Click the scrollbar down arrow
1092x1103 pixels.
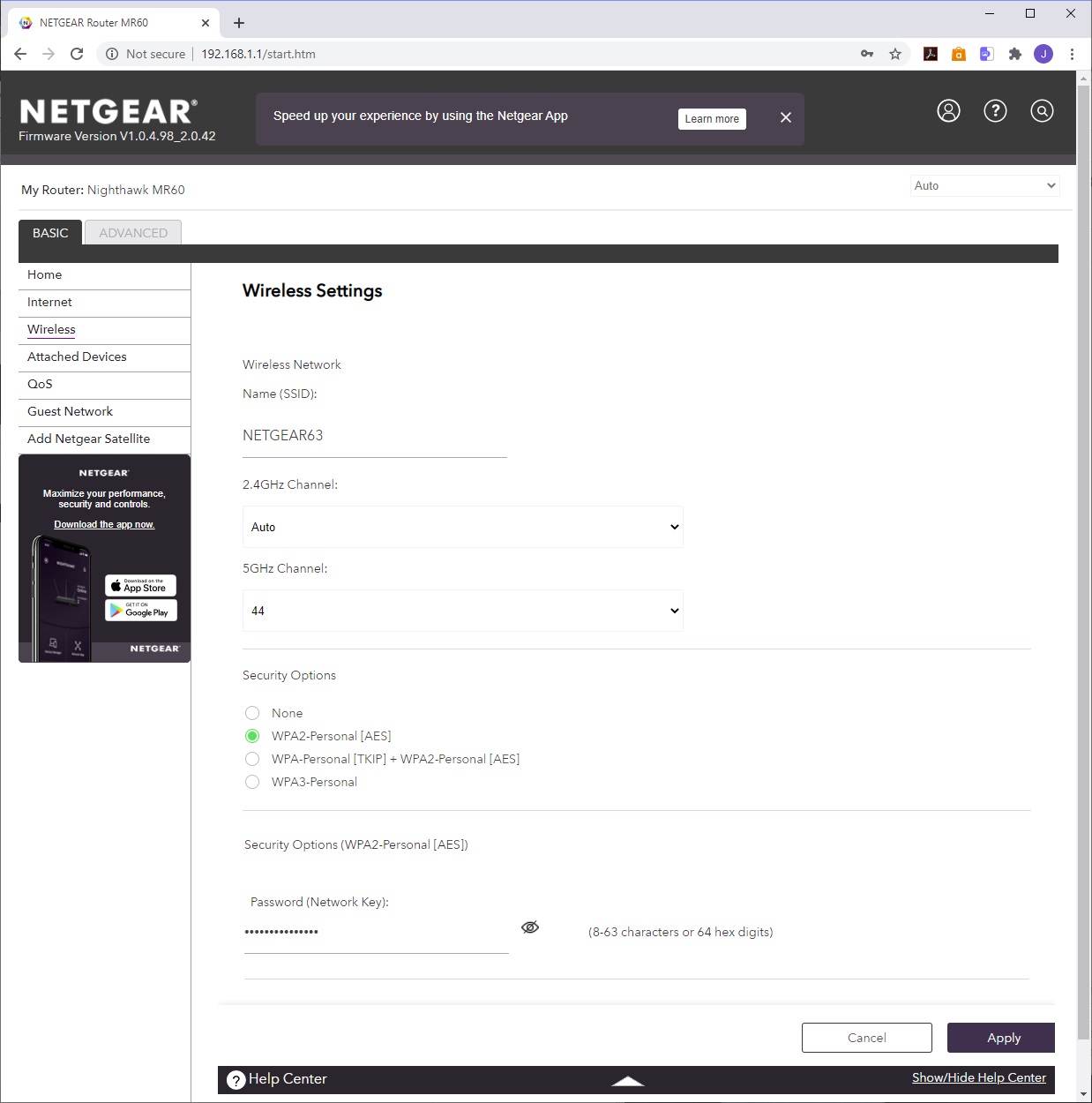tap(1084, 1095)
